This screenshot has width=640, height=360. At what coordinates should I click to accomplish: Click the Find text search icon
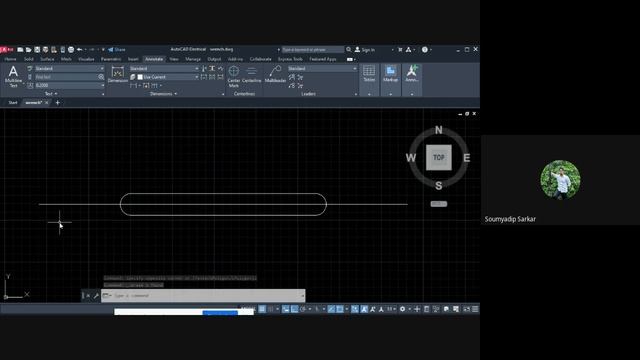pyautogui.click(x=101, y=77)
